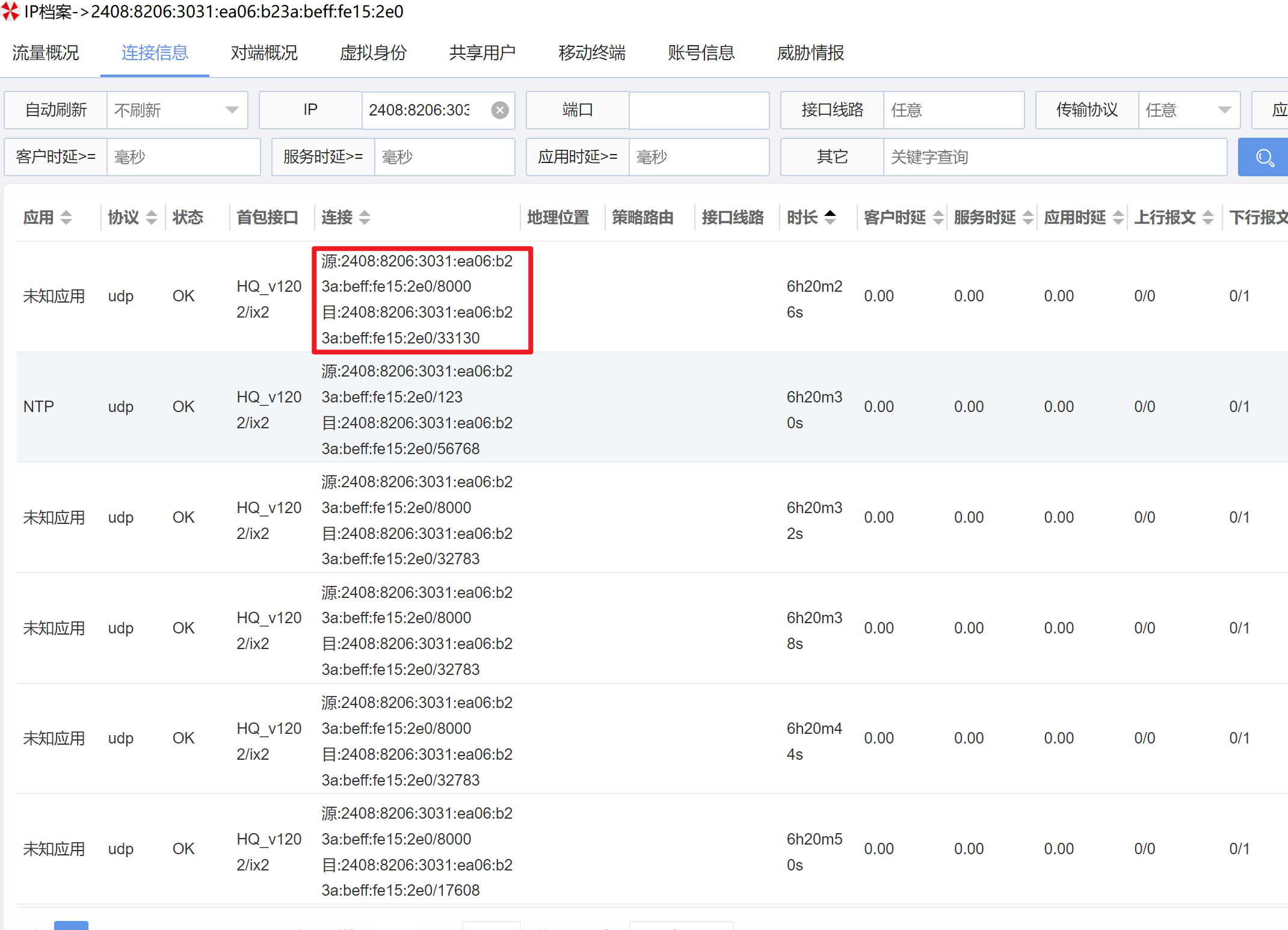Open the 传输协议 dropdown
The height and width of the screenshot is (930, 1288).
coord(1188,110)
